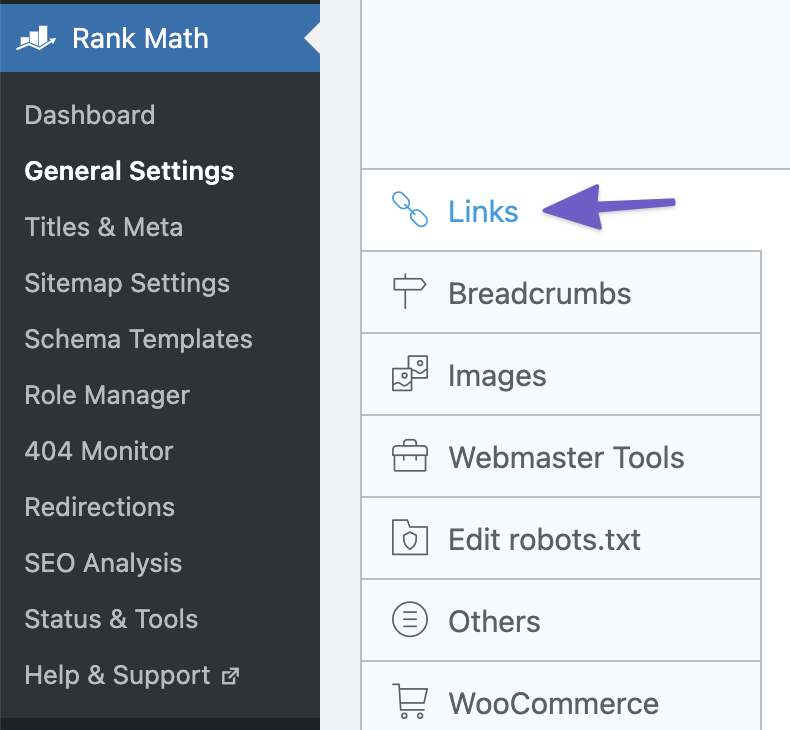This screenshot has width=790, height=730.
Task: Open the Role Manager page
Action: point(107,395)
